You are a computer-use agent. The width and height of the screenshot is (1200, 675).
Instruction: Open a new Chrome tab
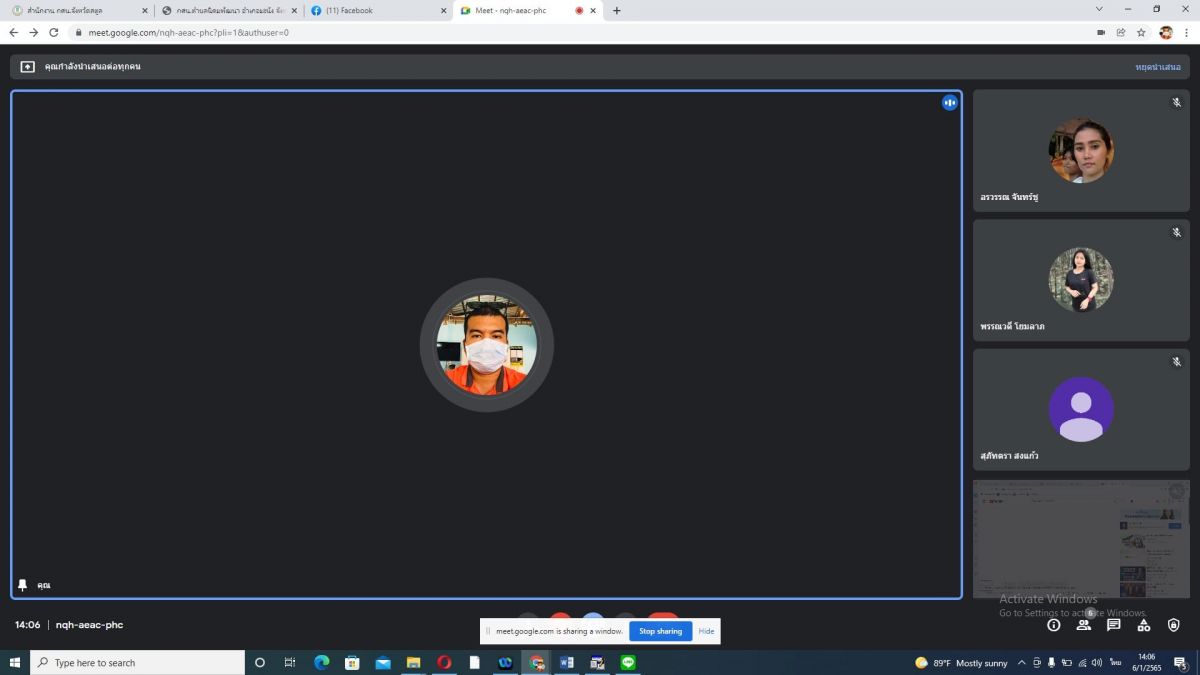[616, 10]
